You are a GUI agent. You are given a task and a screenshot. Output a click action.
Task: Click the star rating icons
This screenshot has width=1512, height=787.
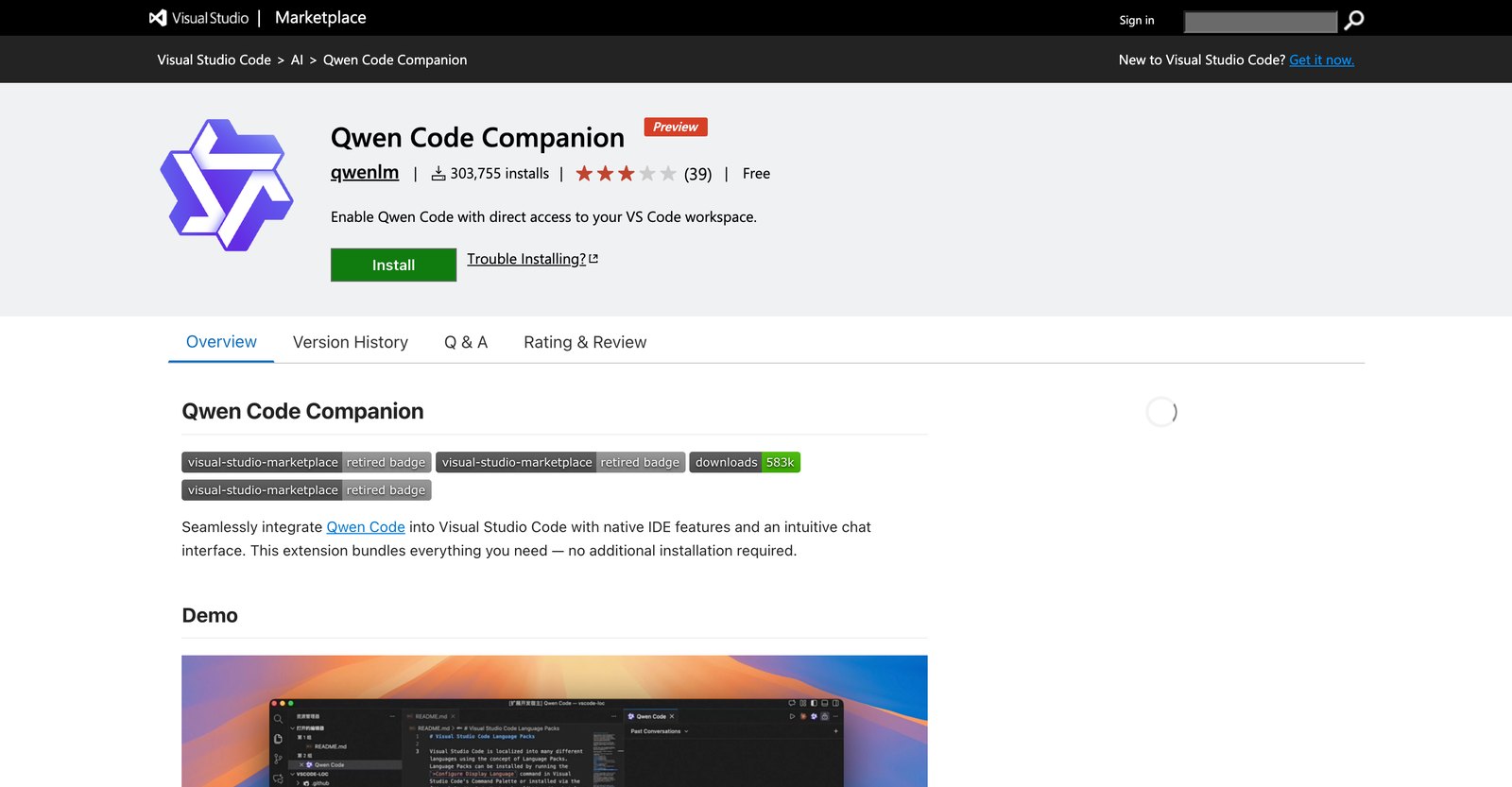626,174
